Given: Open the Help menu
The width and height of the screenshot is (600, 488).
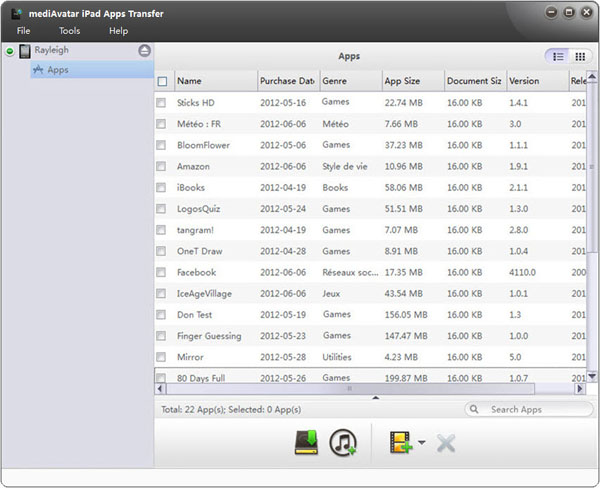Looking at the screenshot, I should [x=119, y=31].
